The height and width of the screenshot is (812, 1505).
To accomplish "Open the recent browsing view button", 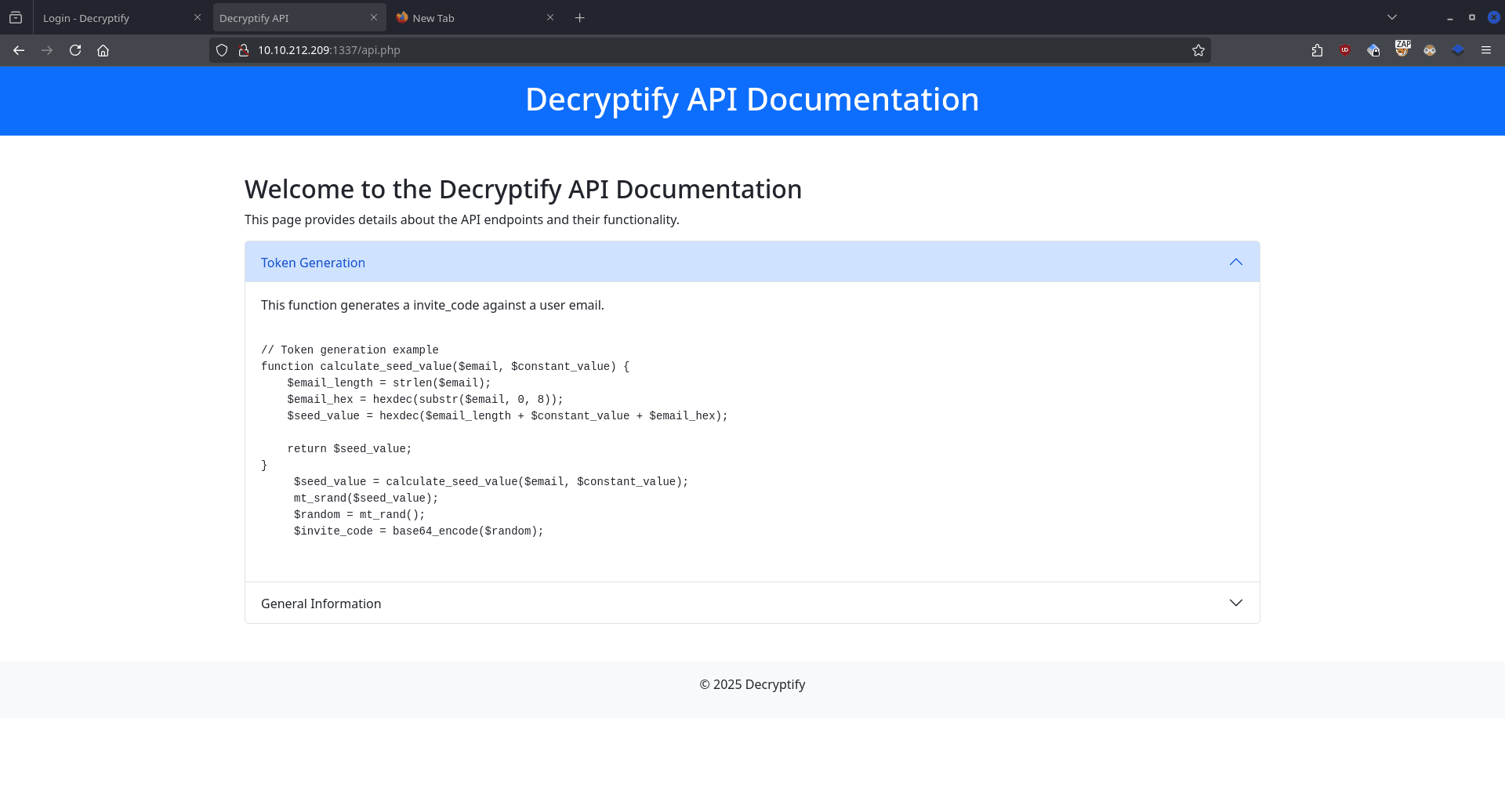I will tap(16, 17).
